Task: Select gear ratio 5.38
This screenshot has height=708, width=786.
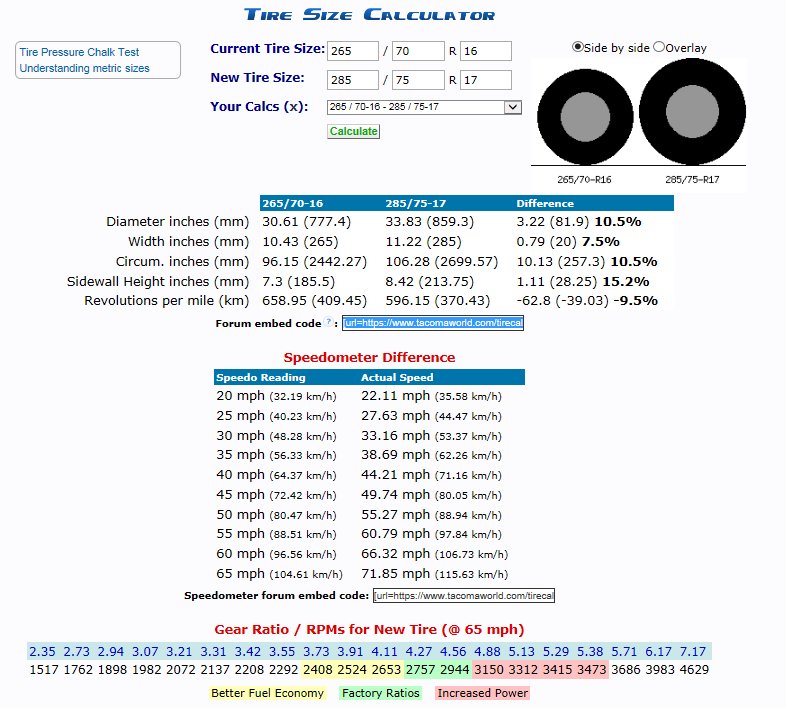Action: click(590, 652)
